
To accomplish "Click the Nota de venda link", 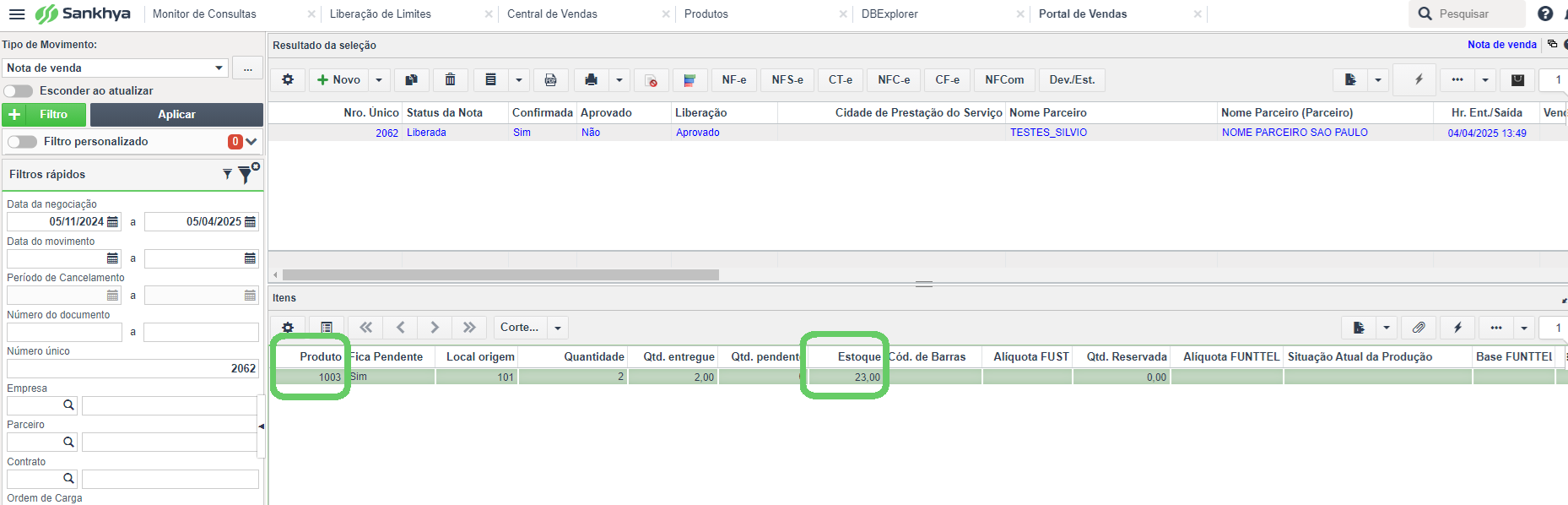I will click(1501, 45).
